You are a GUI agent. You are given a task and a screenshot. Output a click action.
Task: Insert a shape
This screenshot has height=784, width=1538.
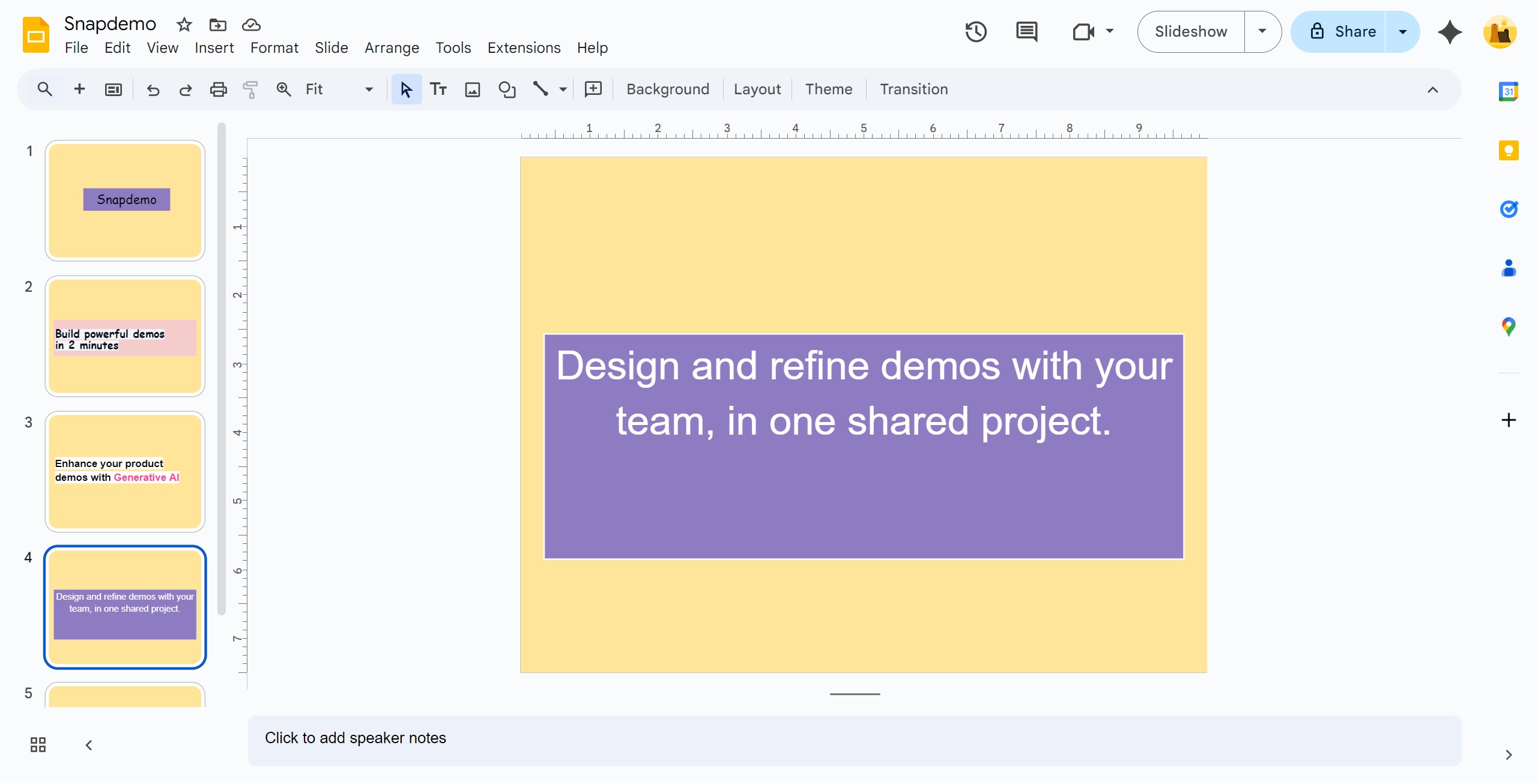[x=507, y=89]
